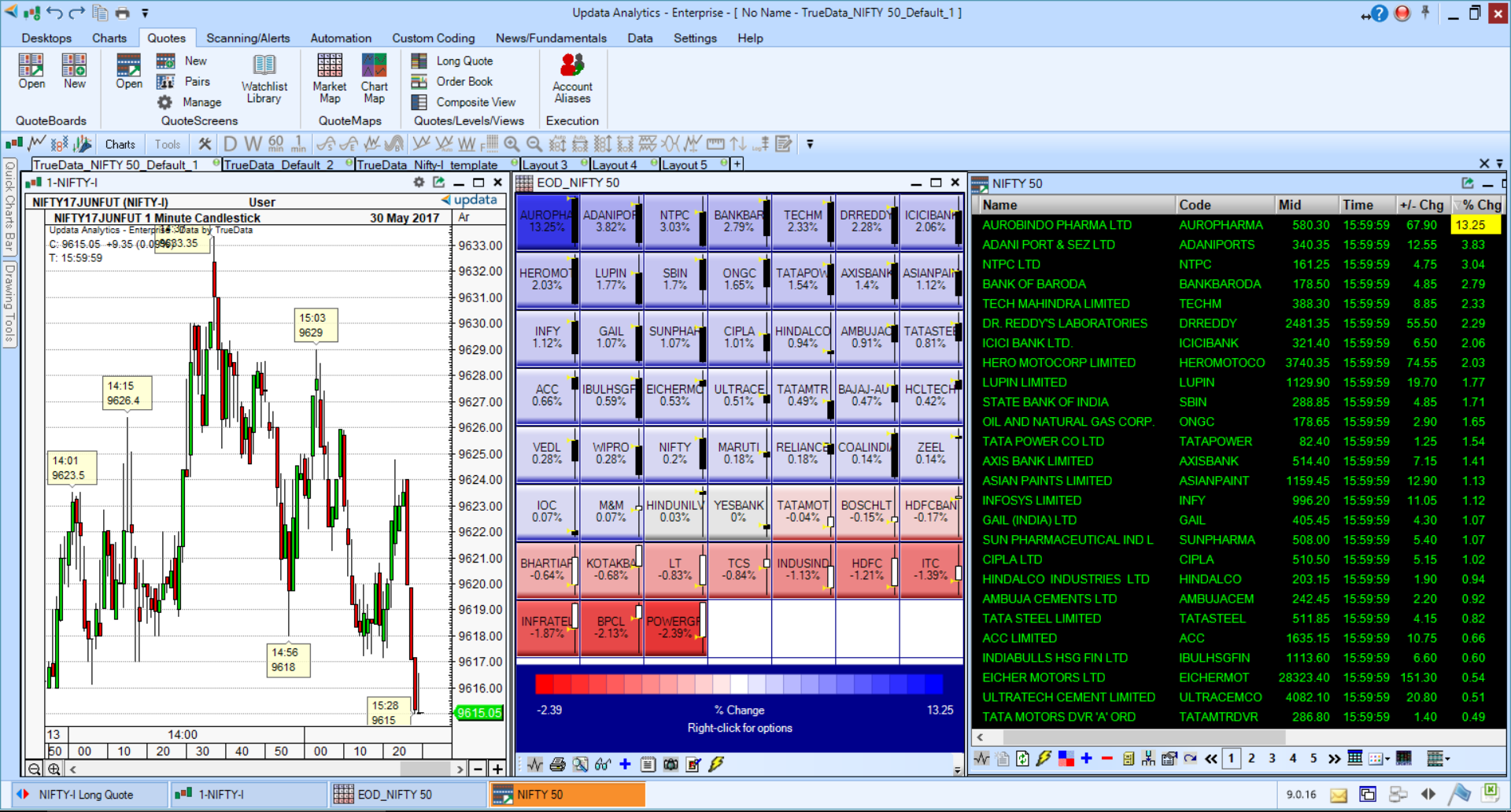
Task: Click the lightning bolt icon in the NIFTY 50 quote toolbar
Action: 1044,758
